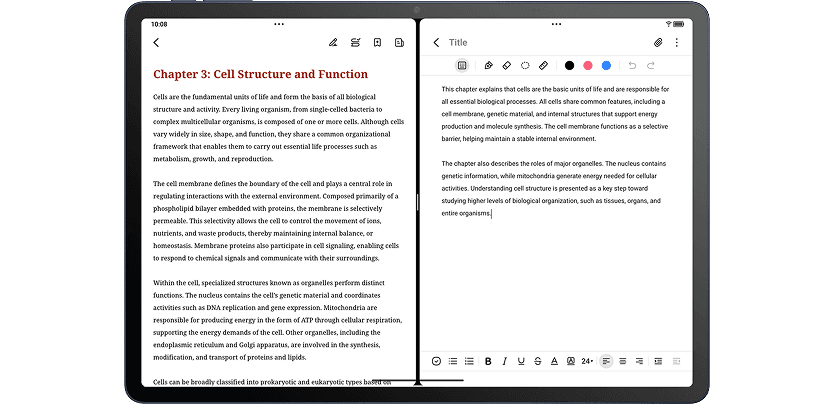Open the text color option
Viewport: 834px width, 404px height.
click(554, 361)
